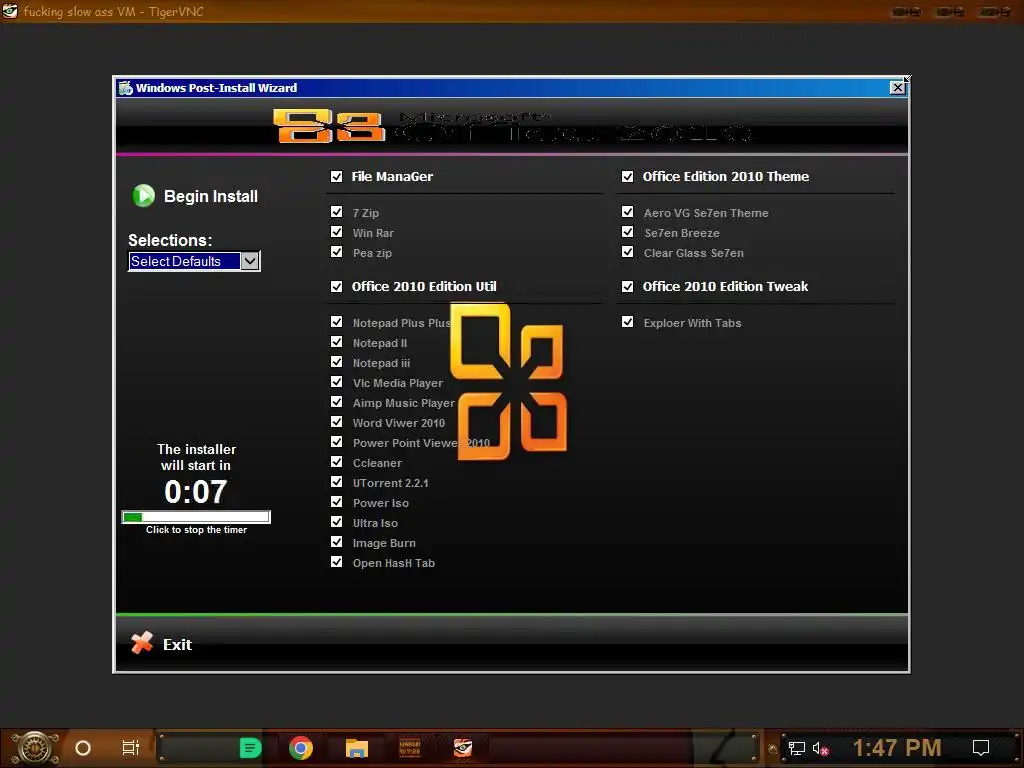Toggle the Vlc Media Player checkbox
Screen dimensions: 1024x768
[x=336, y=381]
